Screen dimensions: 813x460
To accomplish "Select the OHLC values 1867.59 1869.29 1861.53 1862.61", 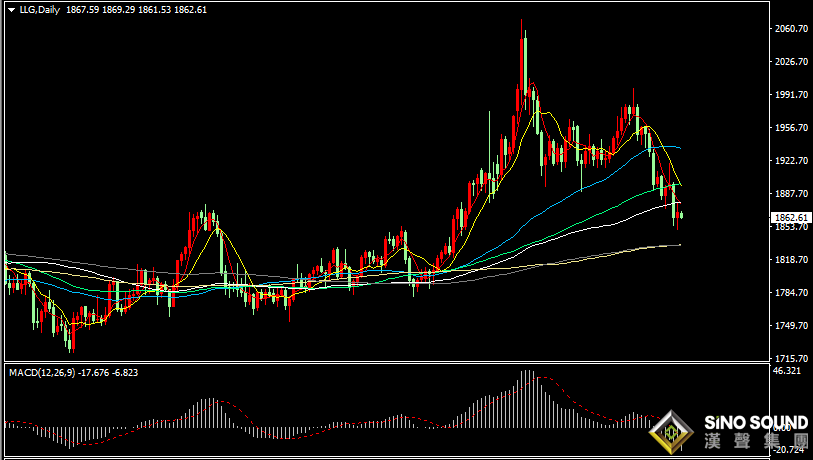I will point(136,10).
